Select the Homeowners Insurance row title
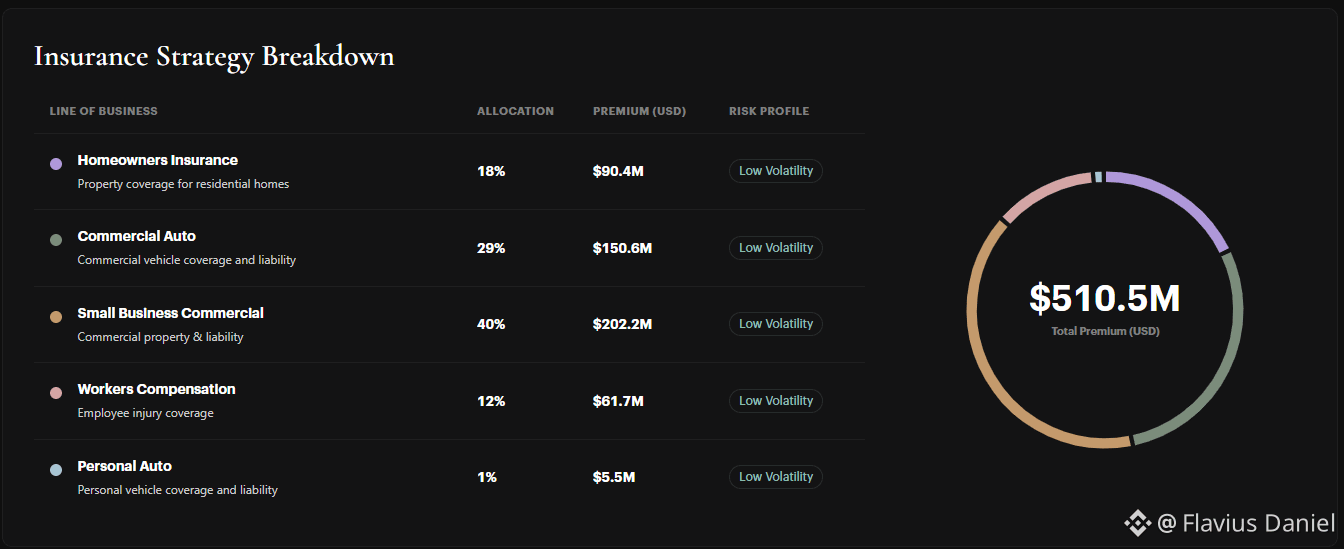 [158, 160]
